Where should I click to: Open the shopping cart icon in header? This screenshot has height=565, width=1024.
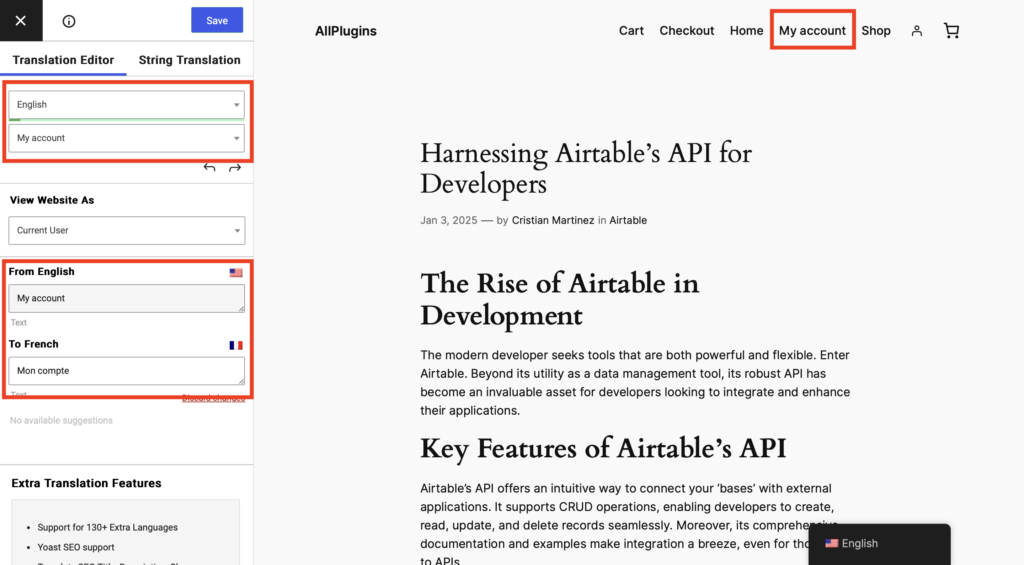(952, 31)
